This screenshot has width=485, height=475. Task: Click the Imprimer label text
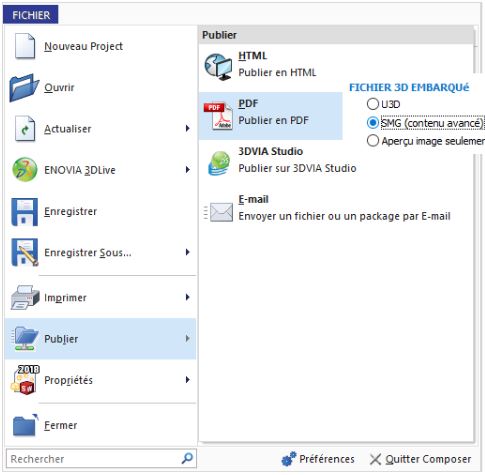[x=65, y=298]
